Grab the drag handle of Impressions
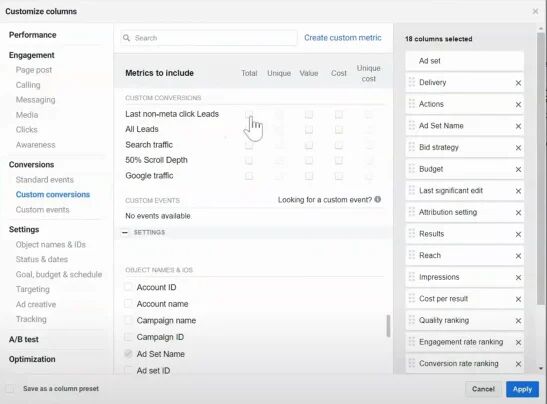Image resolution: width=547 pixels, height=404 pixels. (412, 277)
